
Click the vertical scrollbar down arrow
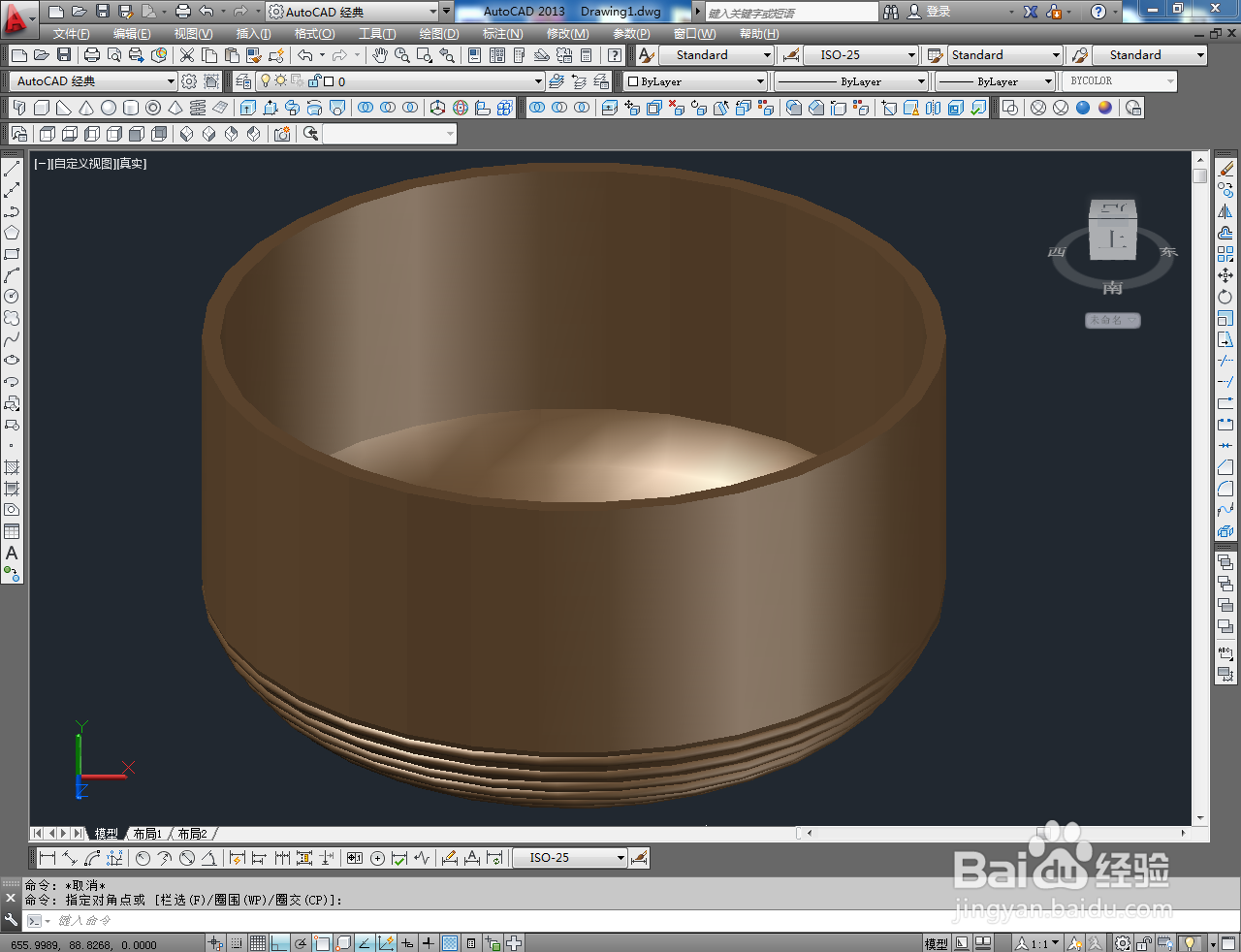tap(1200, 818)
